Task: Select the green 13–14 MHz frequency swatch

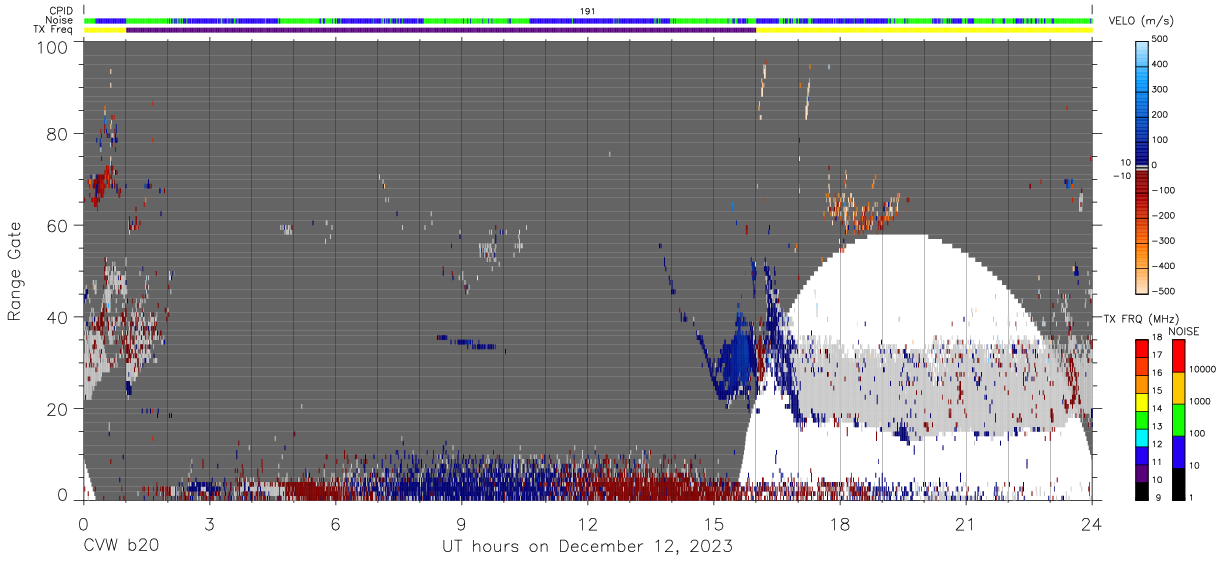Action: point(1142,419)
